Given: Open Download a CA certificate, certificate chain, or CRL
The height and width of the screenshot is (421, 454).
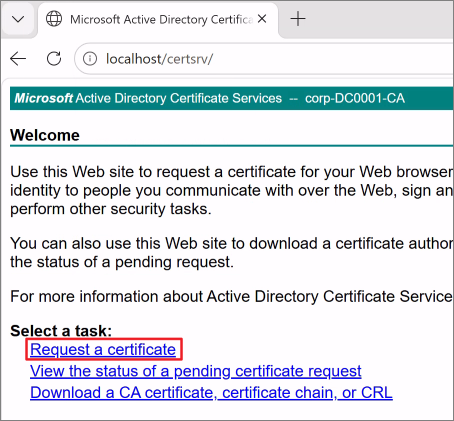Looking at the screenshot, I should tap(211, 393).
